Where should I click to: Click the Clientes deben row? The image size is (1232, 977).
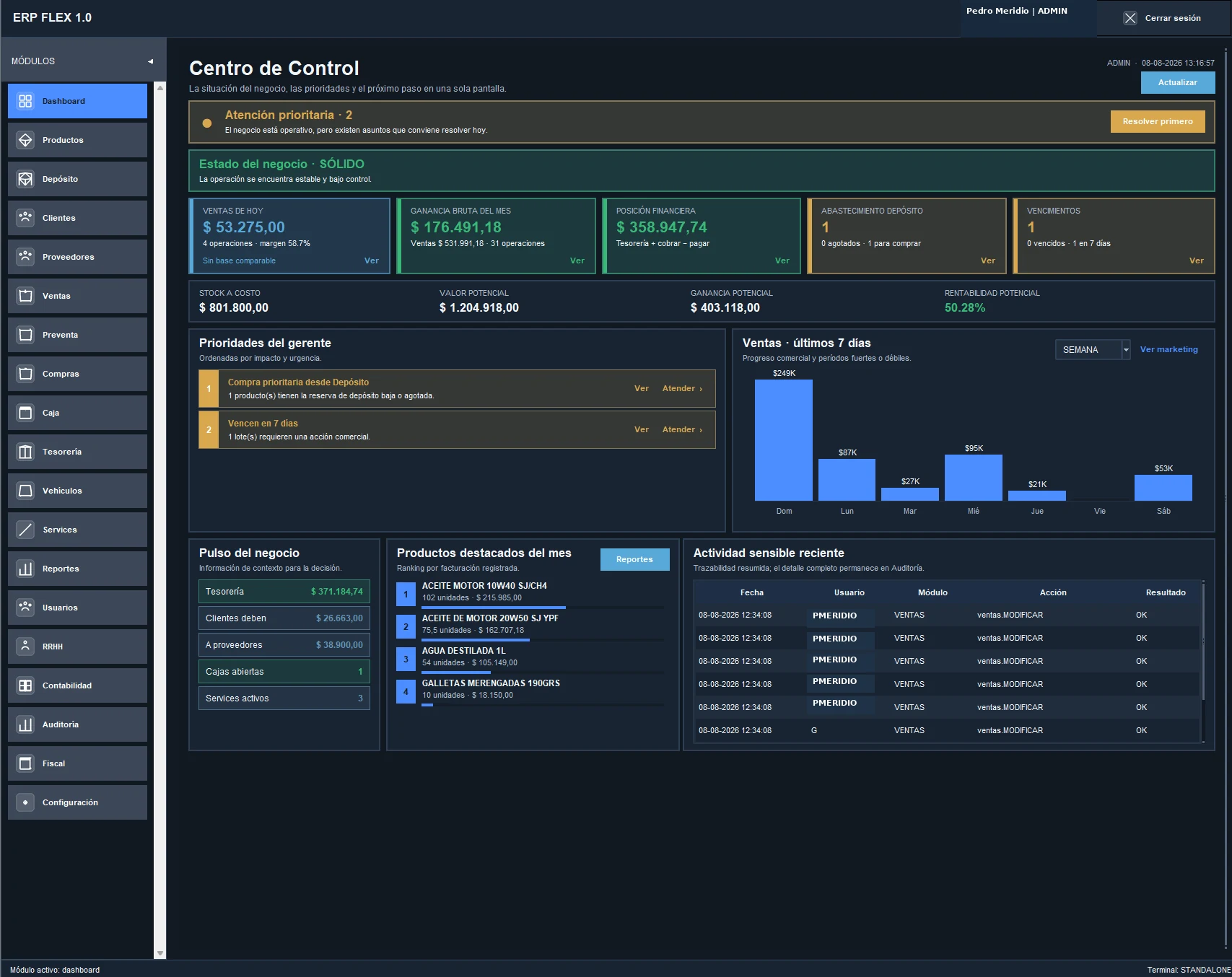point(284,618)
